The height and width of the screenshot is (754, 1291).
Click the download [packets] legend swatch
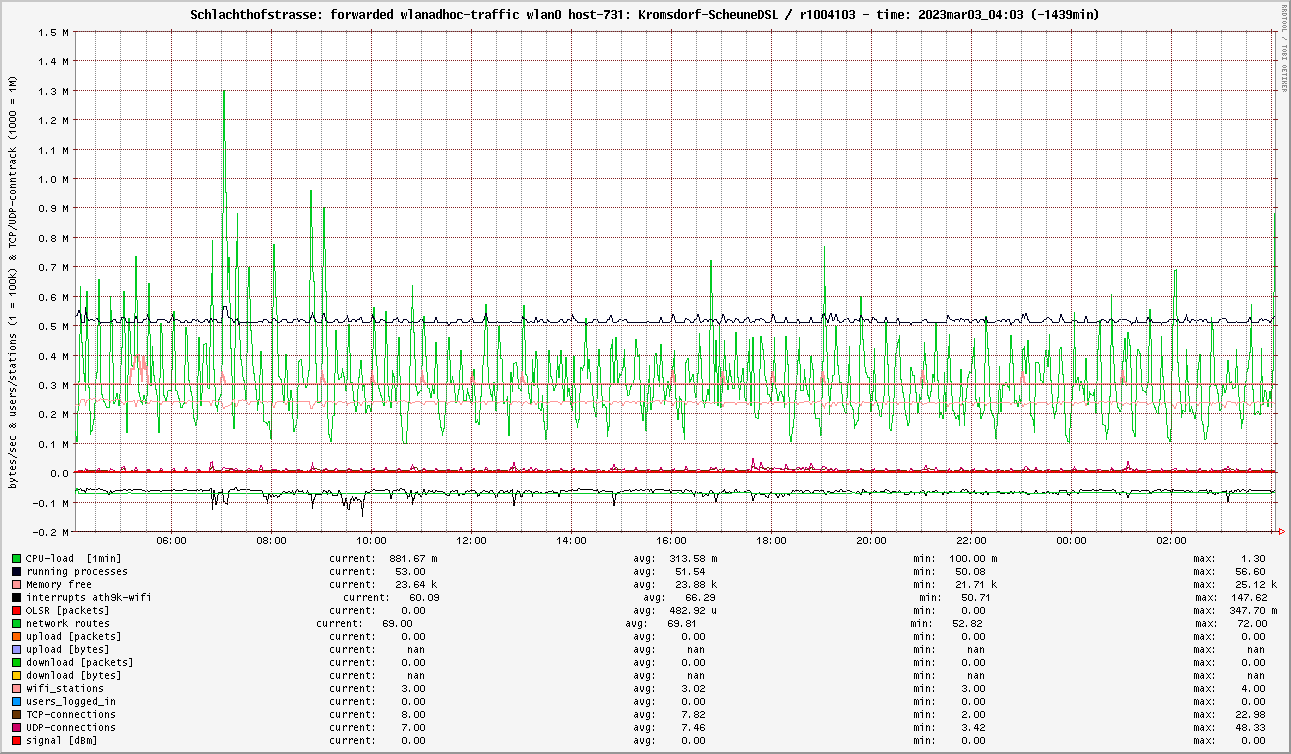pos(16,662)
